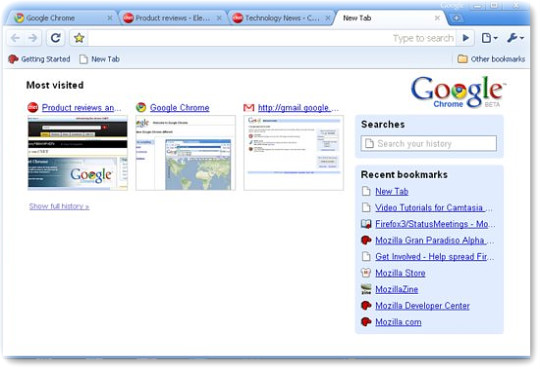The image size is (540, 369).
Task: Expand the Other bookmarks folder
Action: 491,59
